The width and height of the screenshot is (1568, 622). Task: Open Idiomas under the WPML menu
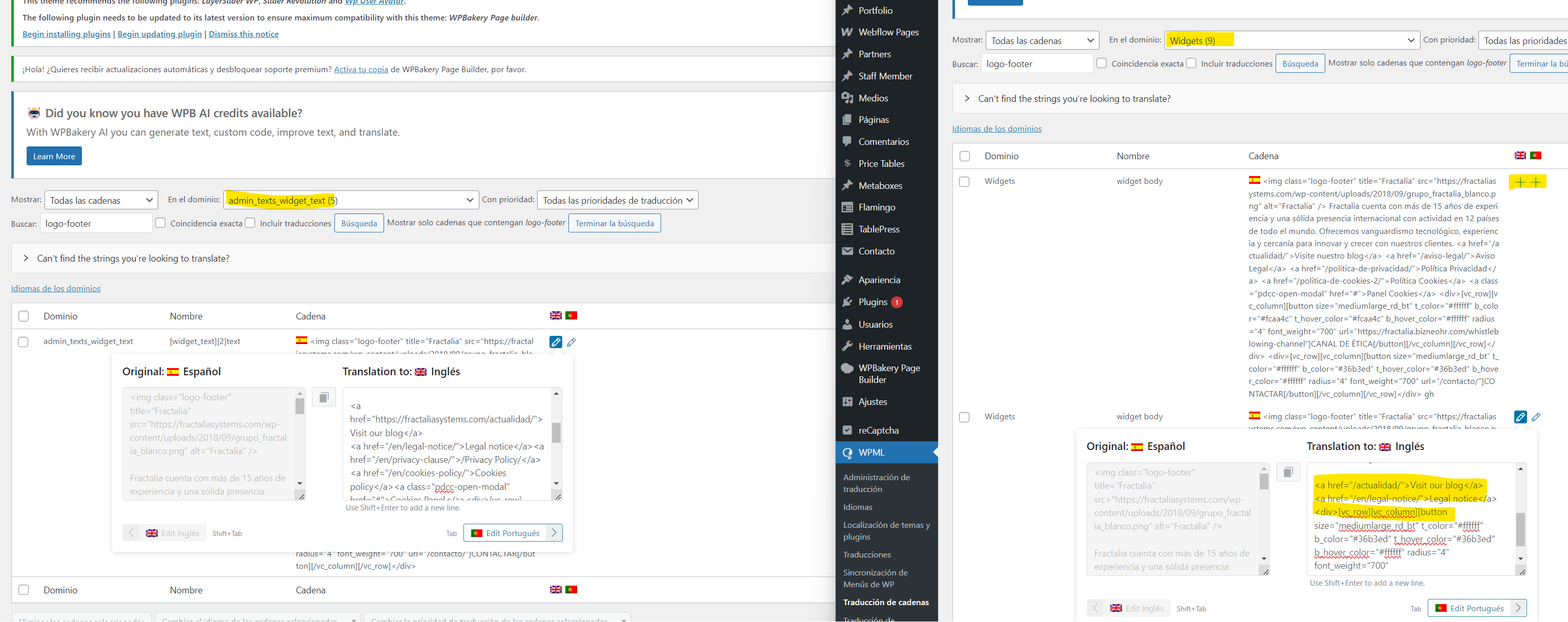click(x=857, y=507)
